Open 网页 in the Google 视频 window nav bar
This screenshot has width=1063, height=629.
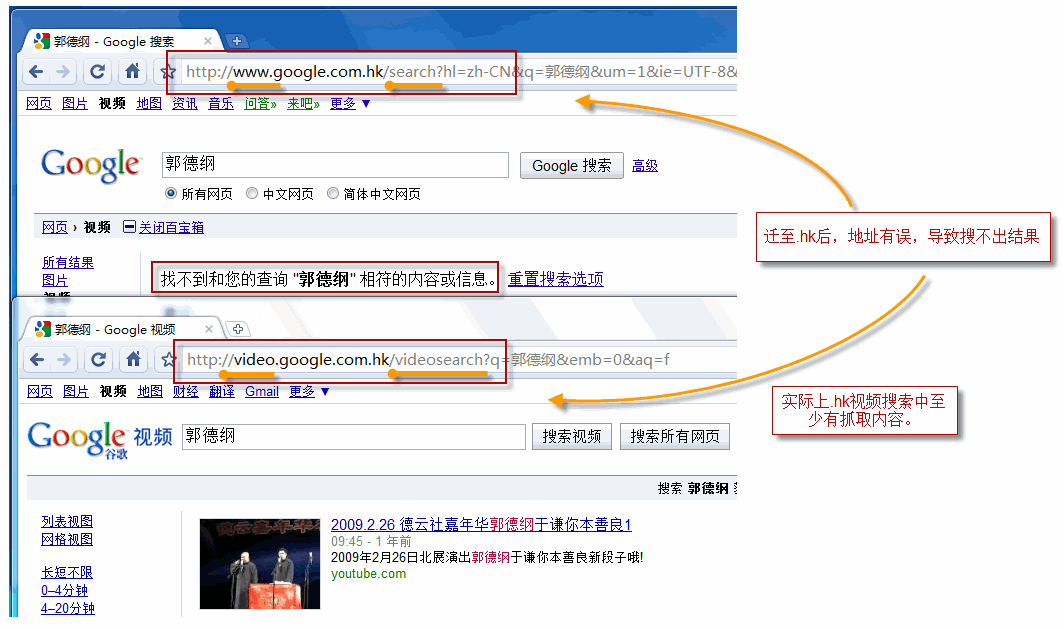pyautogui.click(x=40, y=392)
